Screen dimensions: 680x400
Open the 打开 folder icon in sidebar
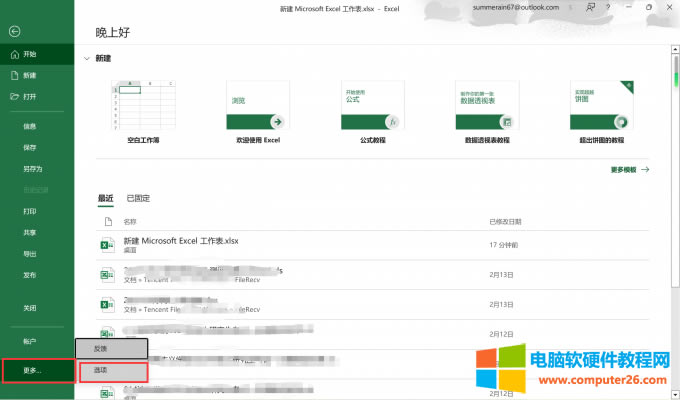13,96
